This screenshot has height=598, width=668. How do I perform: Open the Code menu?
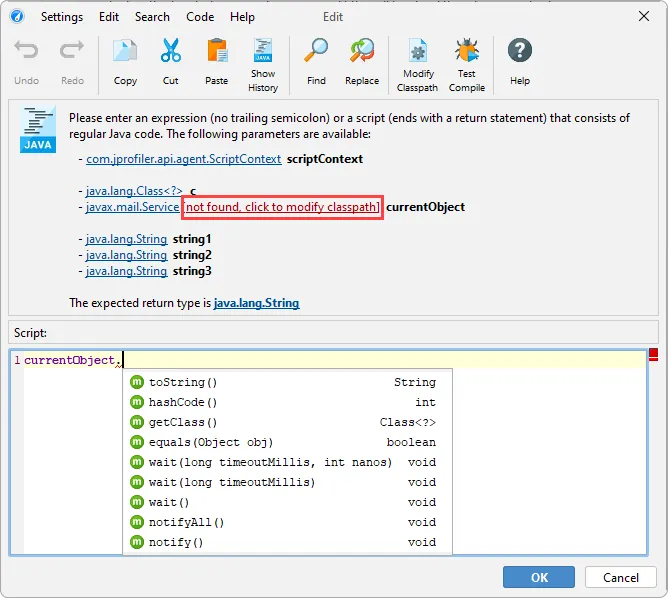point(200,17)
